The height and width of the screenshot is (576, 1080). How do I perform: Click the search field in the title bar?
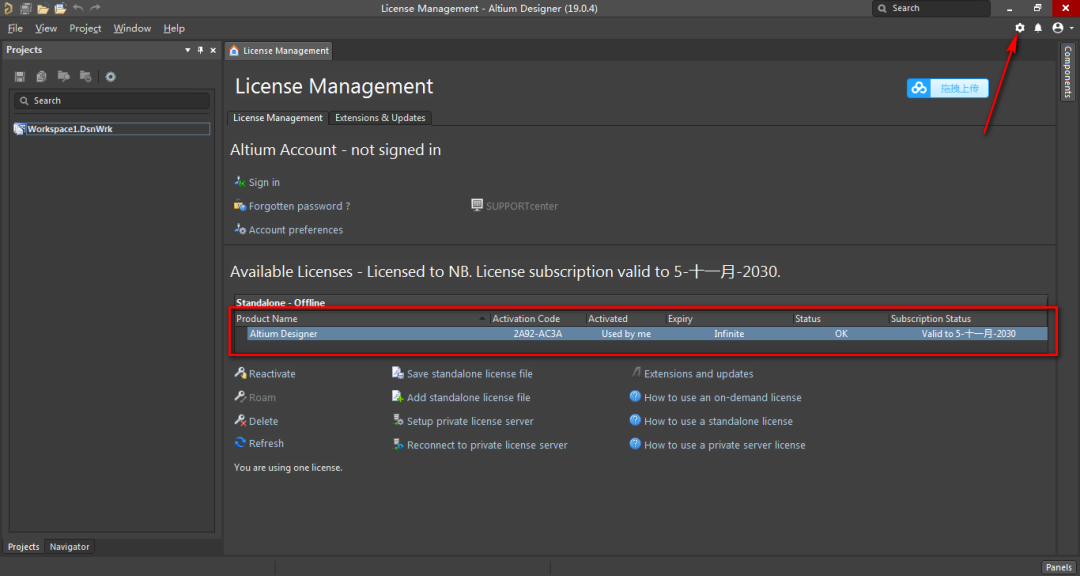pos(931,8)
